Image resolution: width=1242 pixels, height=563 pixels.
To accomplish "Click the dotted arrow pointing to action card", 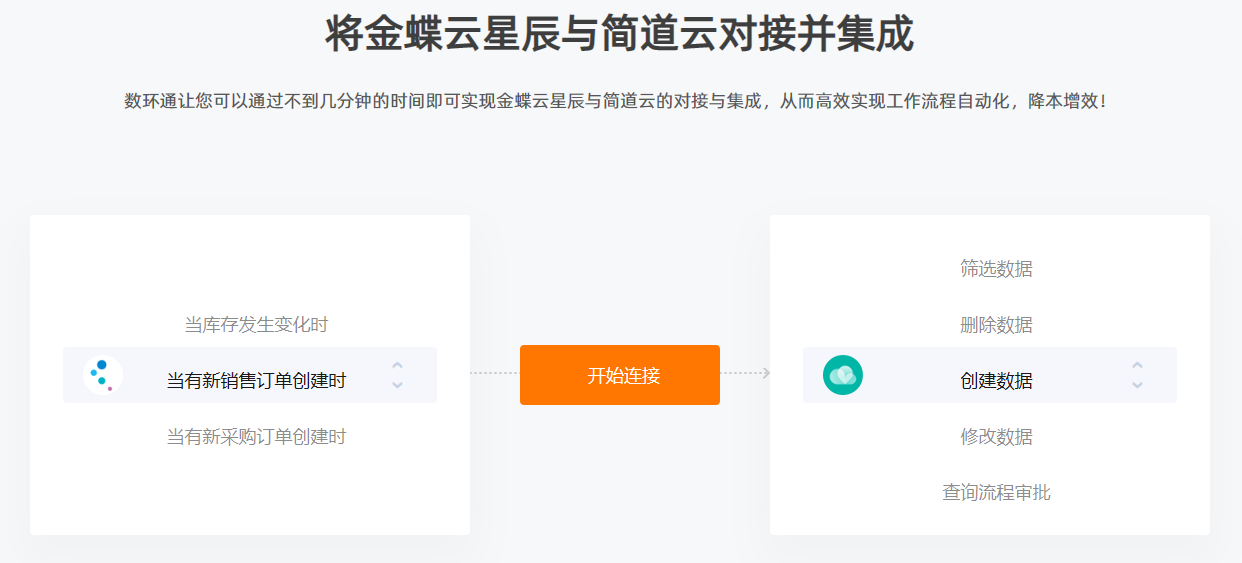I will (x=745, y=373).
